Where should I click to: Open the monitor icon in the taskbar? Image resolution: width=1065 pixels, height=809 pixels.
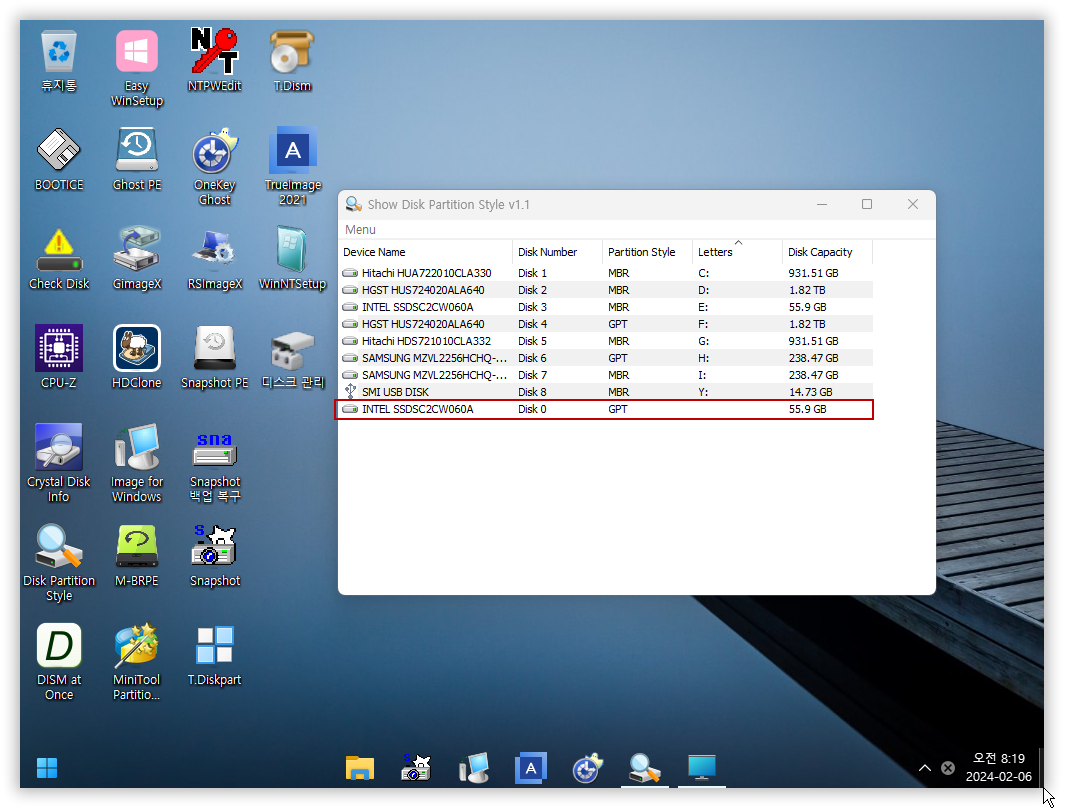(702, 768)
